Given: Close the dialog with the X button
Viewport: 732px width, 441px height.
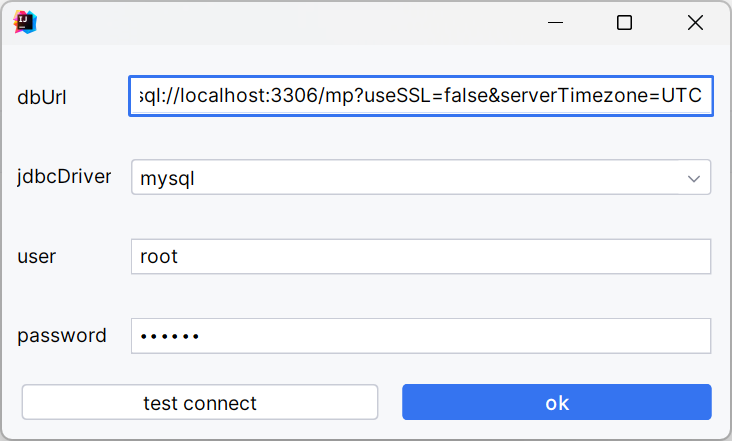Looking at the screenshot, I should click(x=695, y=22).
